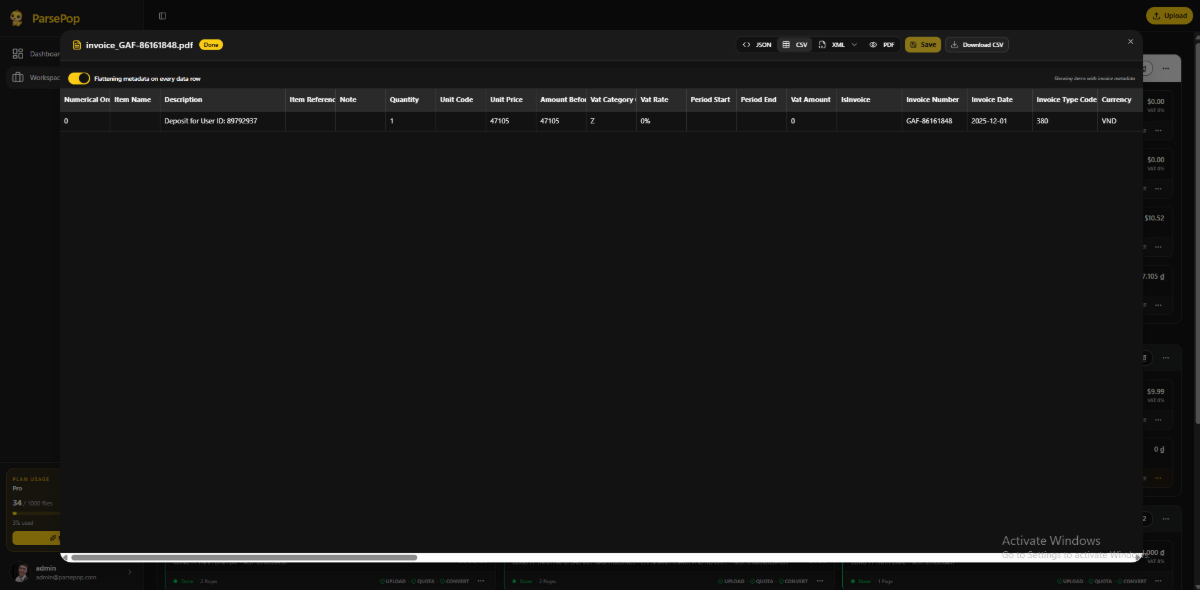The image size is (1200, 590).
Task: Click the Invoice Type Code column header
Action: (1066, 100)
